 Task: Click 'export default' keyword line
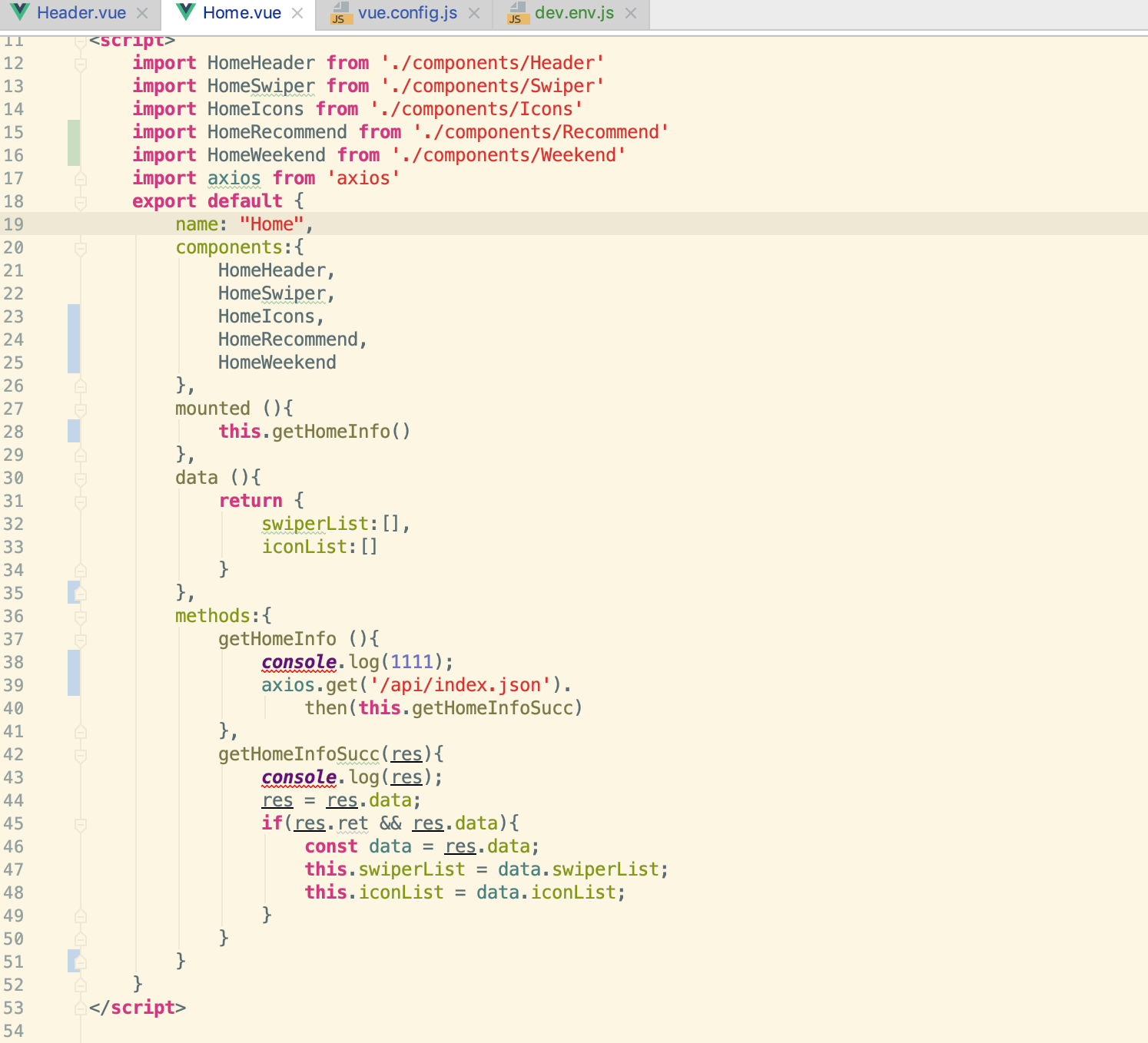point(207,201)
